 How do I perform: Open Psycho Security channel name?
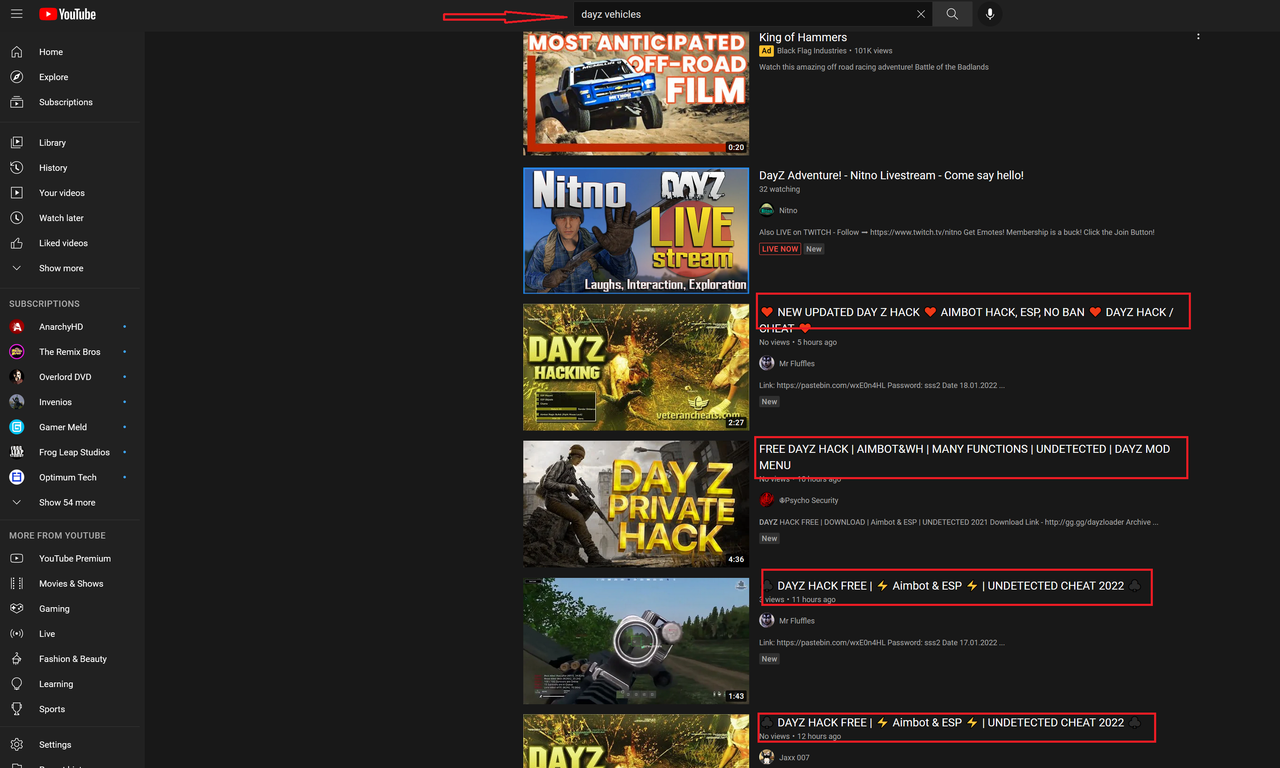point(808,501)
